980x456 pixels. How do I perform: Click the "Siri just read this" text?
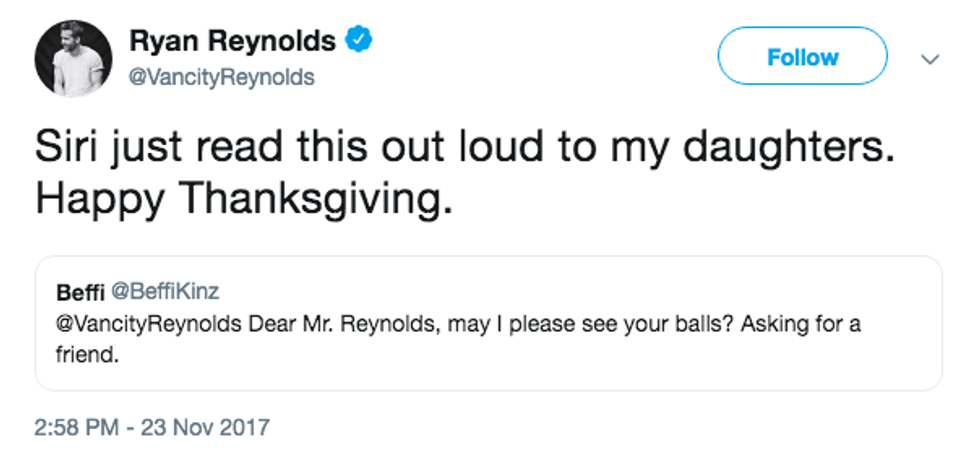(164, 148)
